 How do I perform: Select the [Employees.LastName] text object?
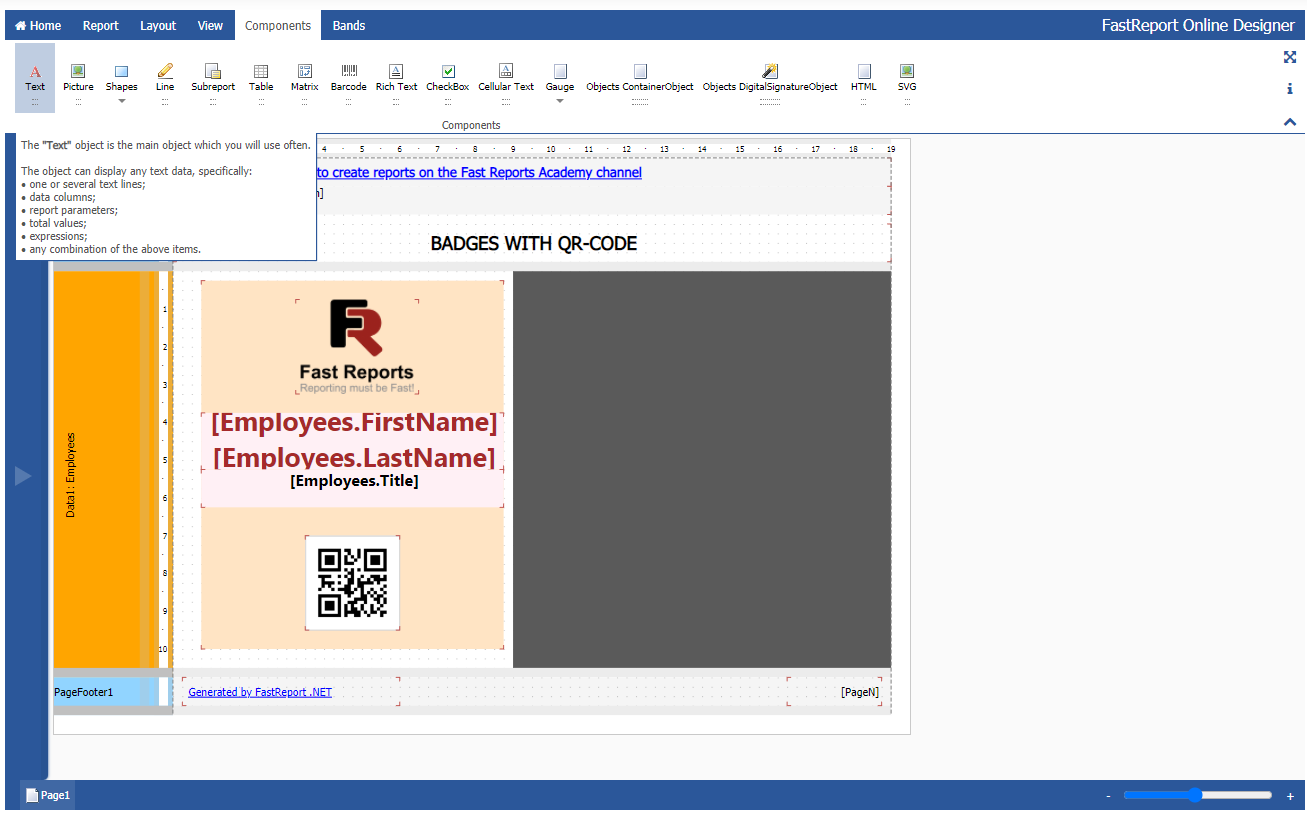coord(354,458)
